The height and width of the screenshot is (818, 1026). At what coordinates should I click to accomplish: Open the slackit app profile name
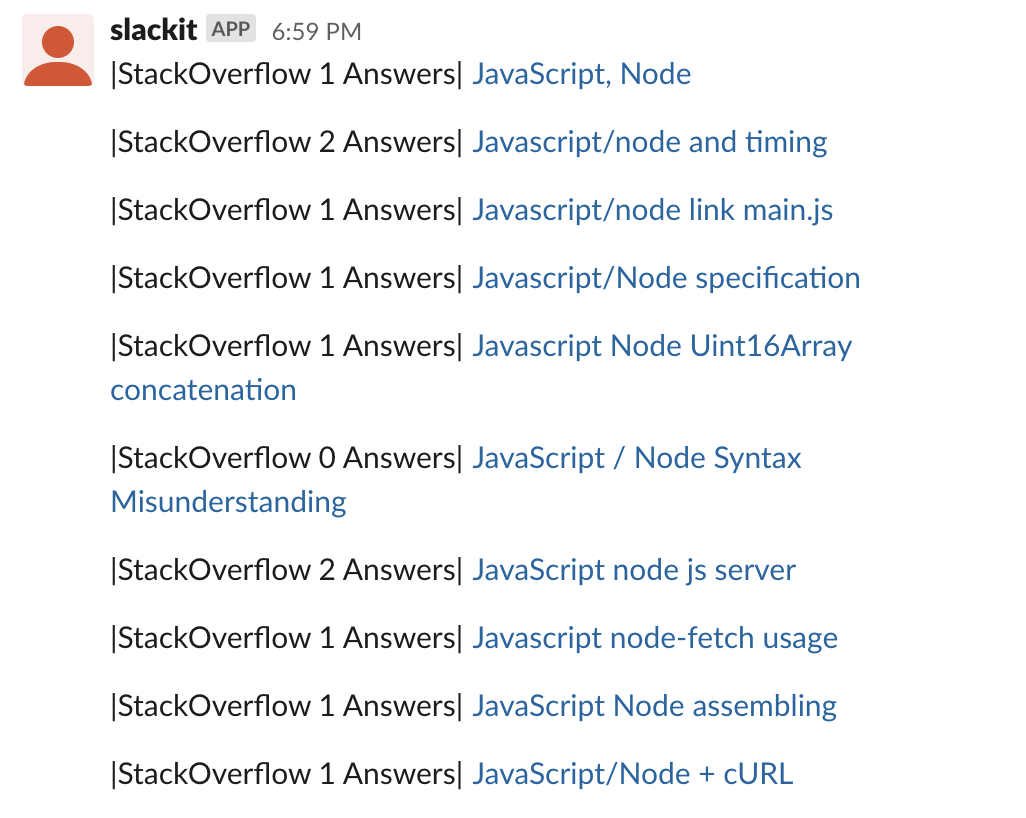pos(153,30)
